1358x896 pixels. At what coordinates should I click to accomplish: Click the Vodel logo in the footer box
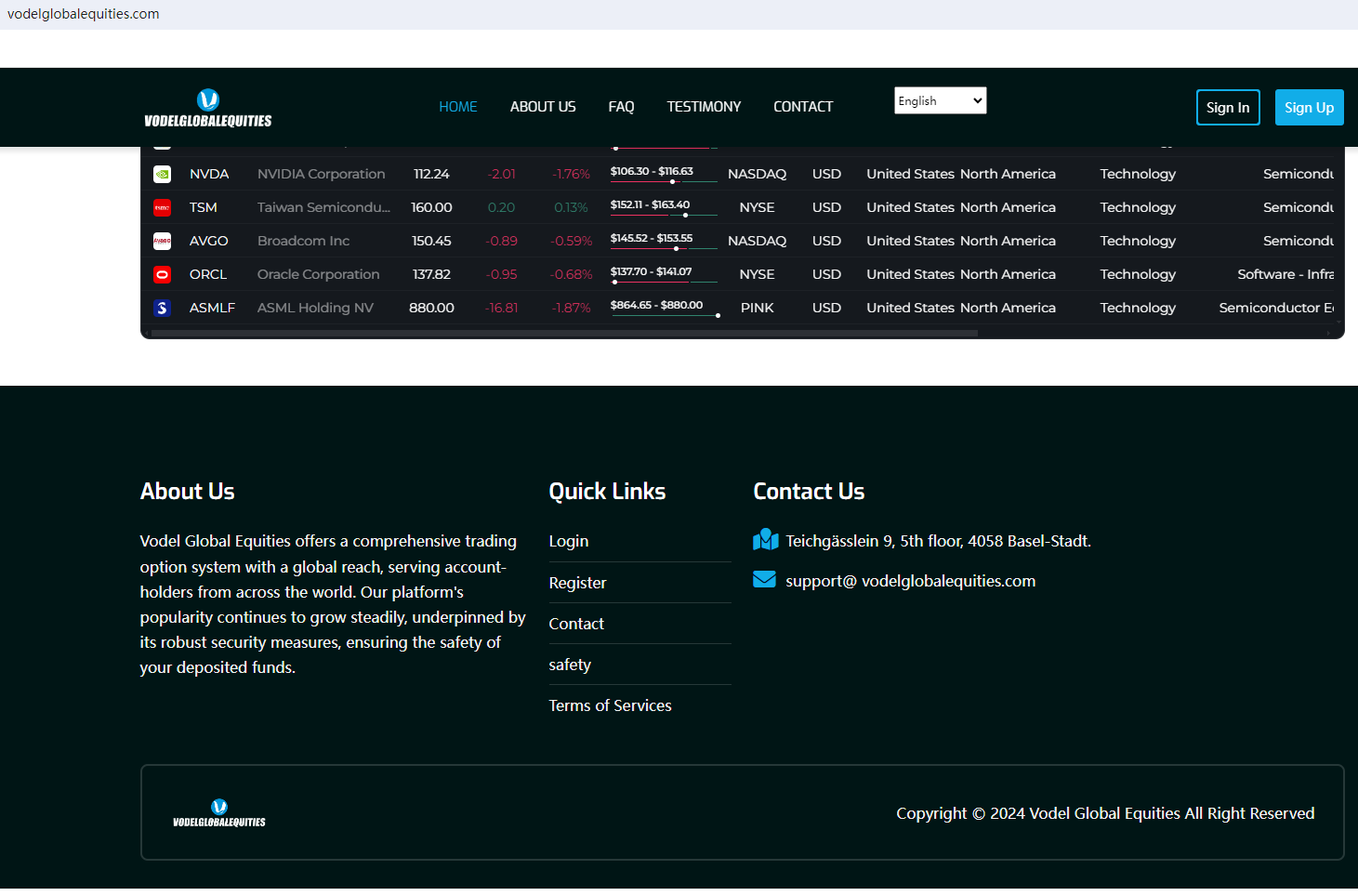[x=219, y=813]
